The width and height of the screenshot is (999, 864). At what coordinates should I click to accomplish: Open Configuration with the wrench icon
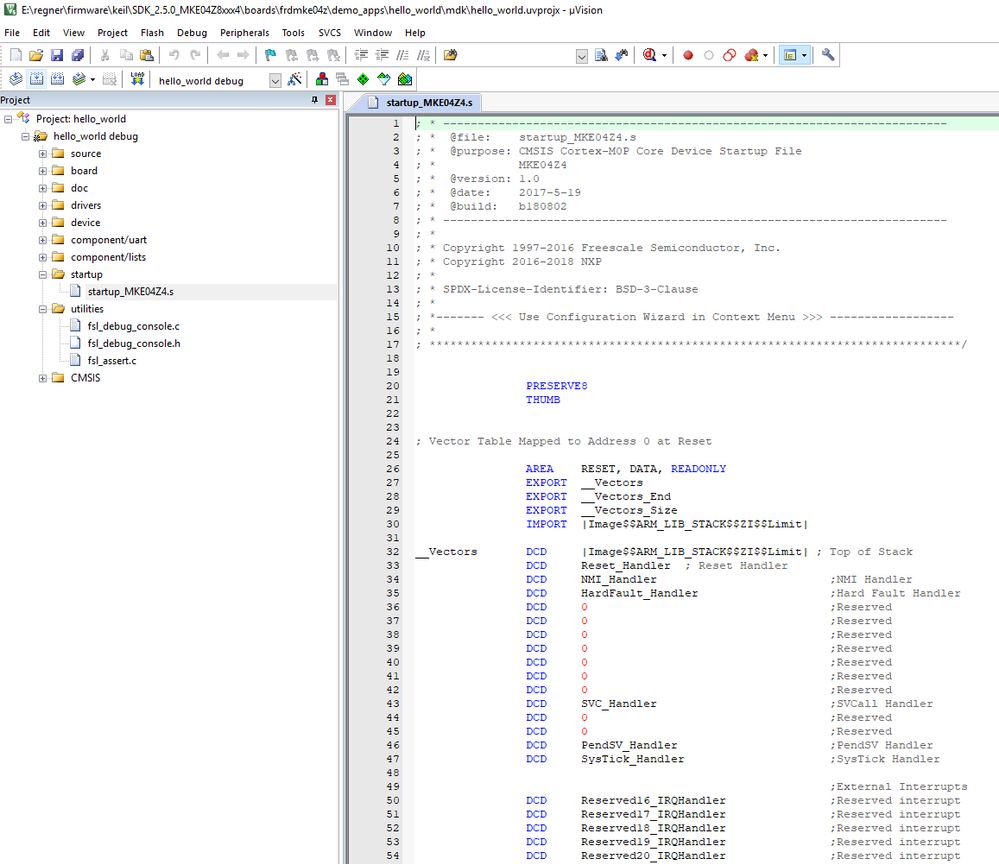point(828,55)
